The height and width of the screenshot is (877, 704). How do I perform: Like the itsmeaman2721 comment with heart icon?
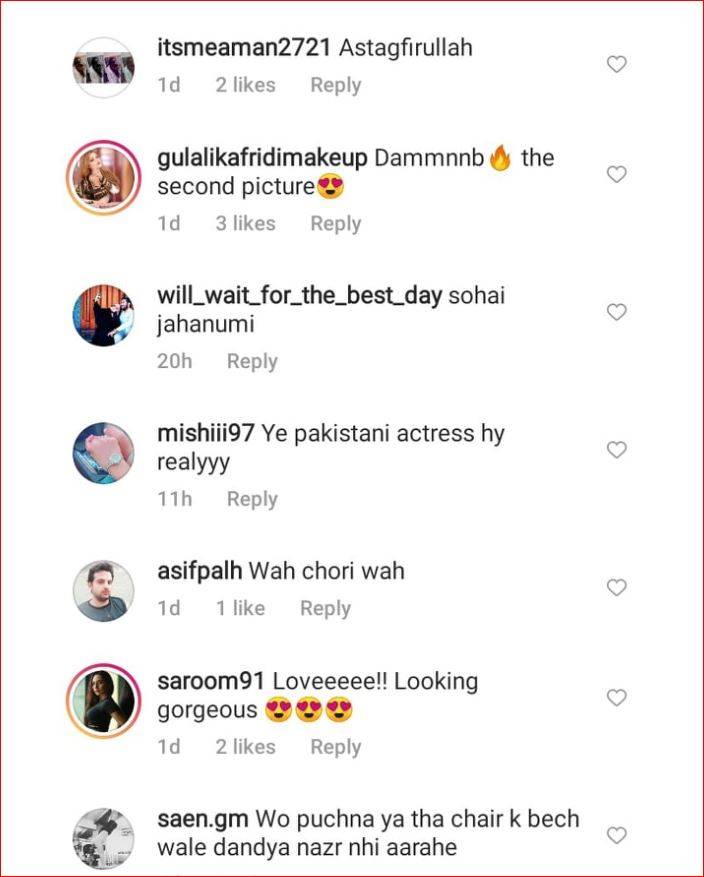pos(616,64)
